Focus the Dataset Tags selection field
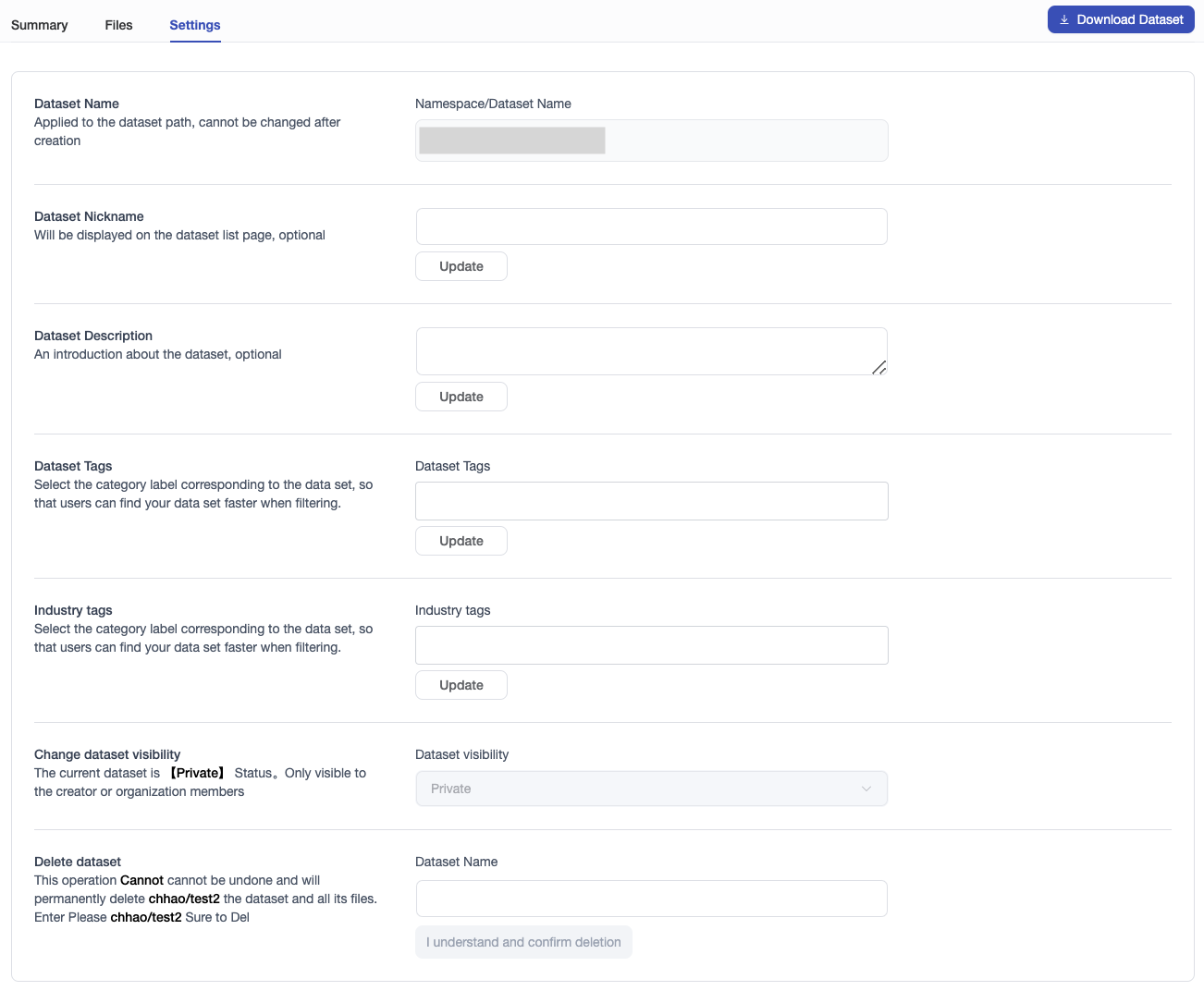This screenshot has width=1204, height=991. point(651,501)
